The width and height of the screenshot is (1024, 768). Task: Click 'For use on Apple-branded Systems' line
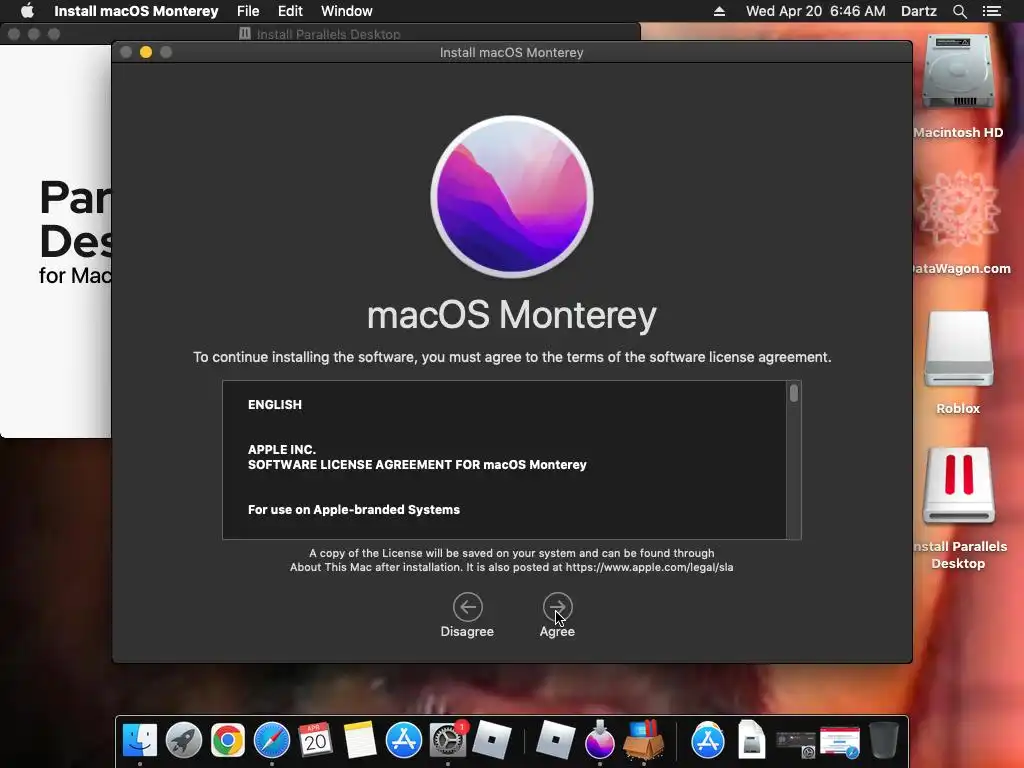click(x=354, y=510)
